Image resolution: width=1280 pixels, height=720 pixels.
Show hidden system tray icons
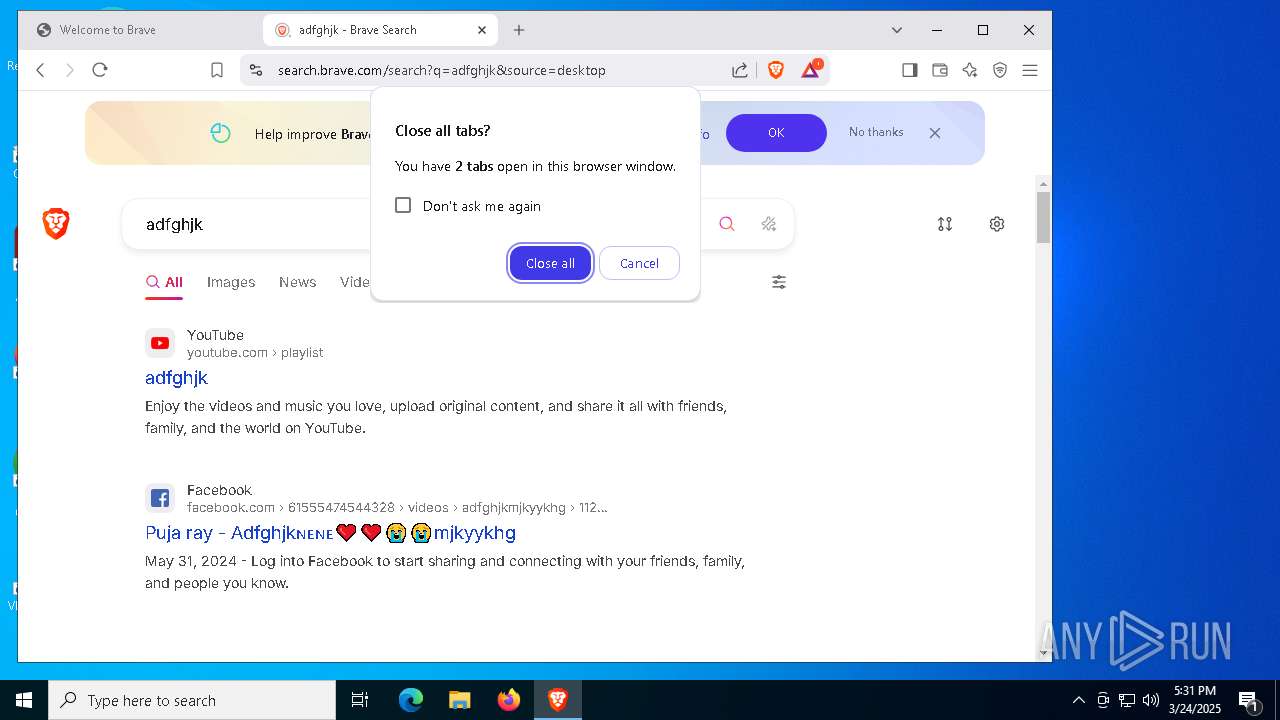click(1078, 700)
